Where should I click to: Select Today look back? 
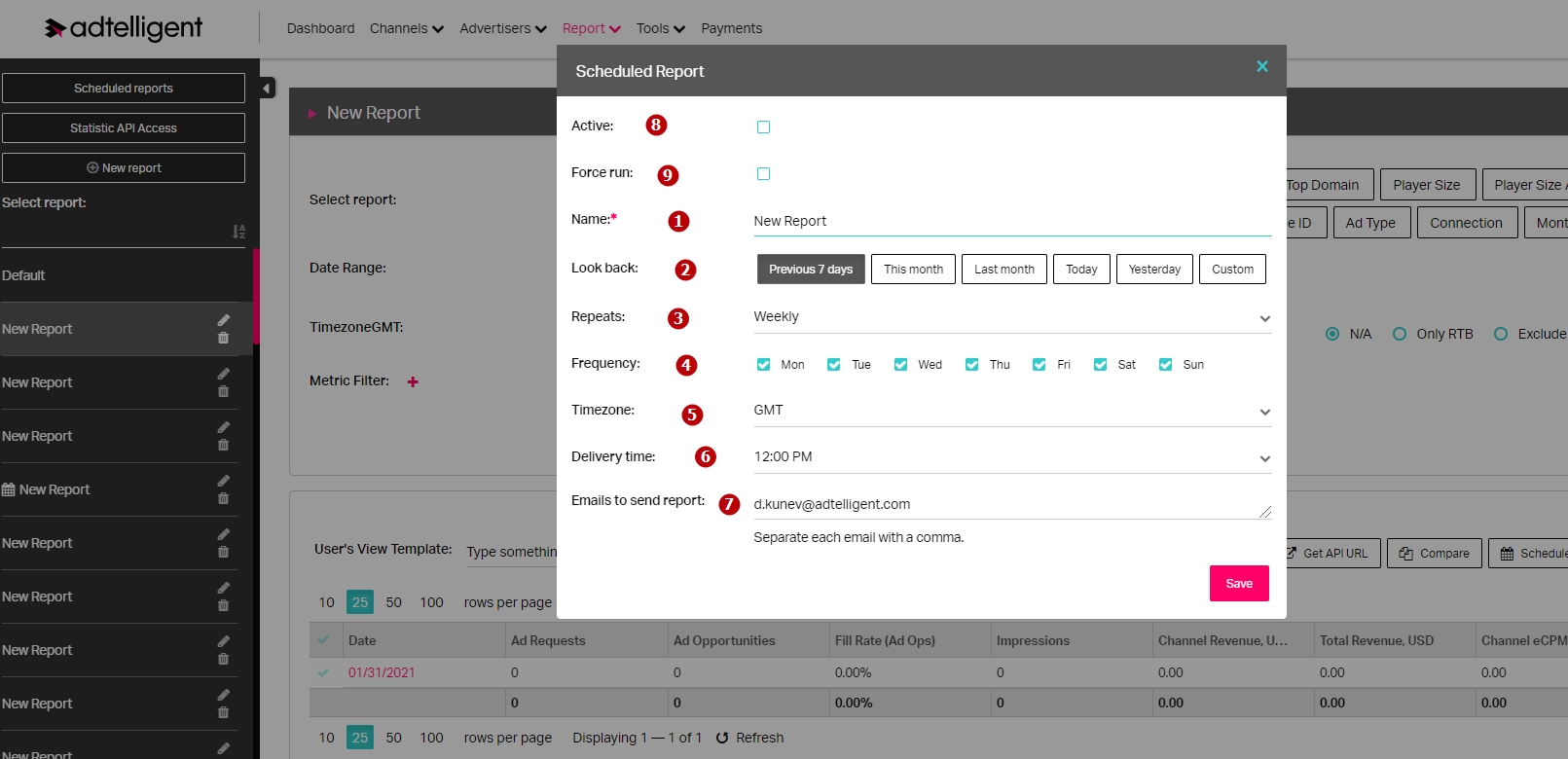click(1081, 270)
